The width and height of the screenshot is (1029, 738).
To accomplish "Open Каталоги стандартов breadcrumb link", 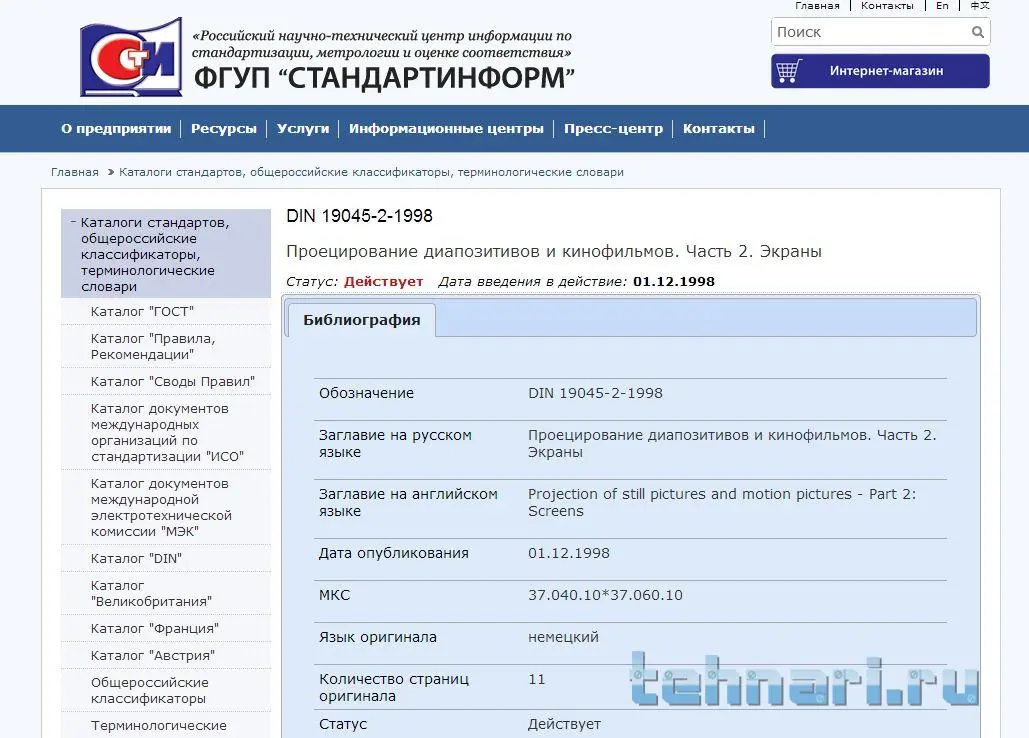I will click(x=371, y=172).
